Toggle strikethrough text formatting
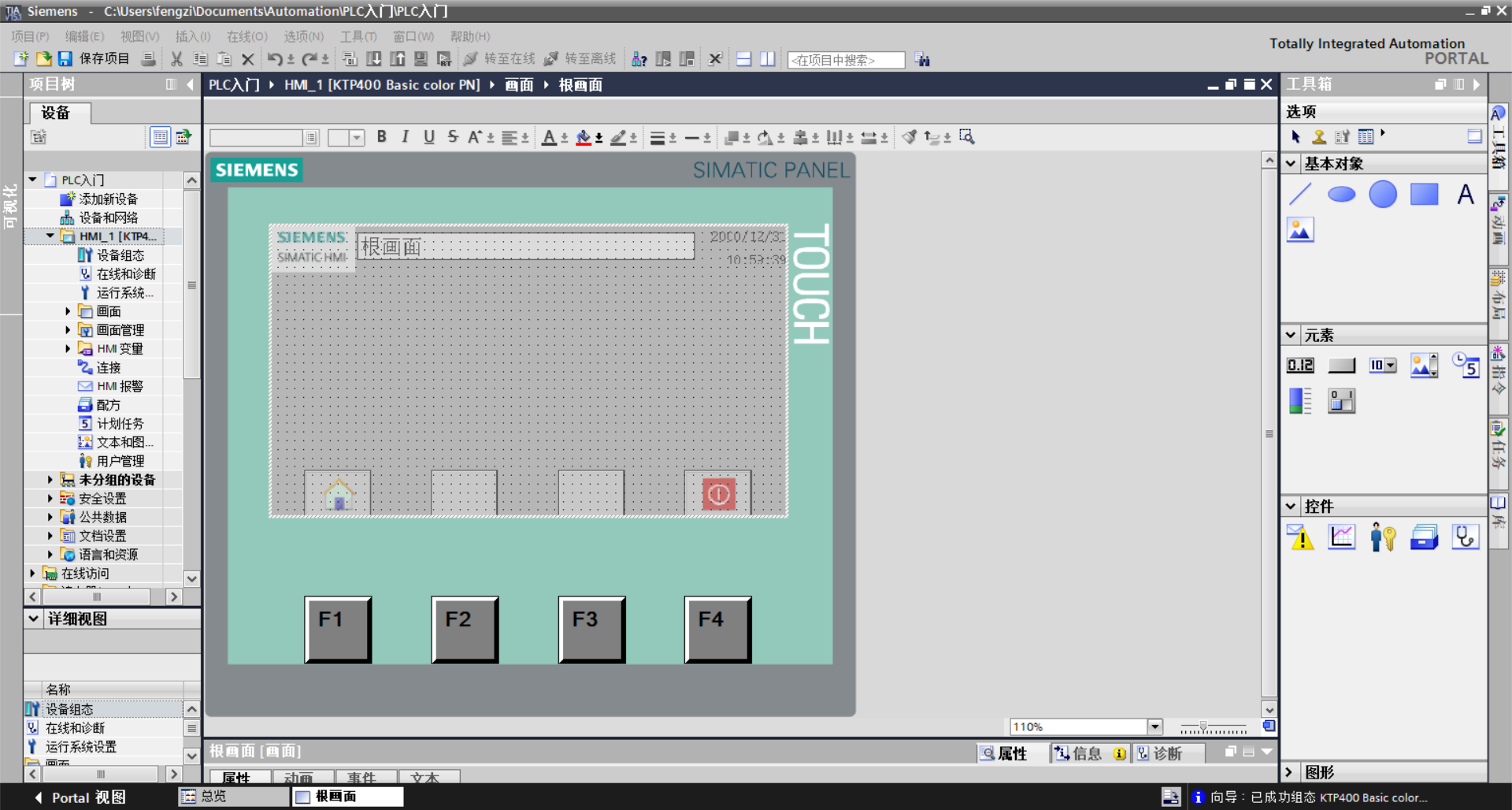The image size is (1512, 810). 453,136
